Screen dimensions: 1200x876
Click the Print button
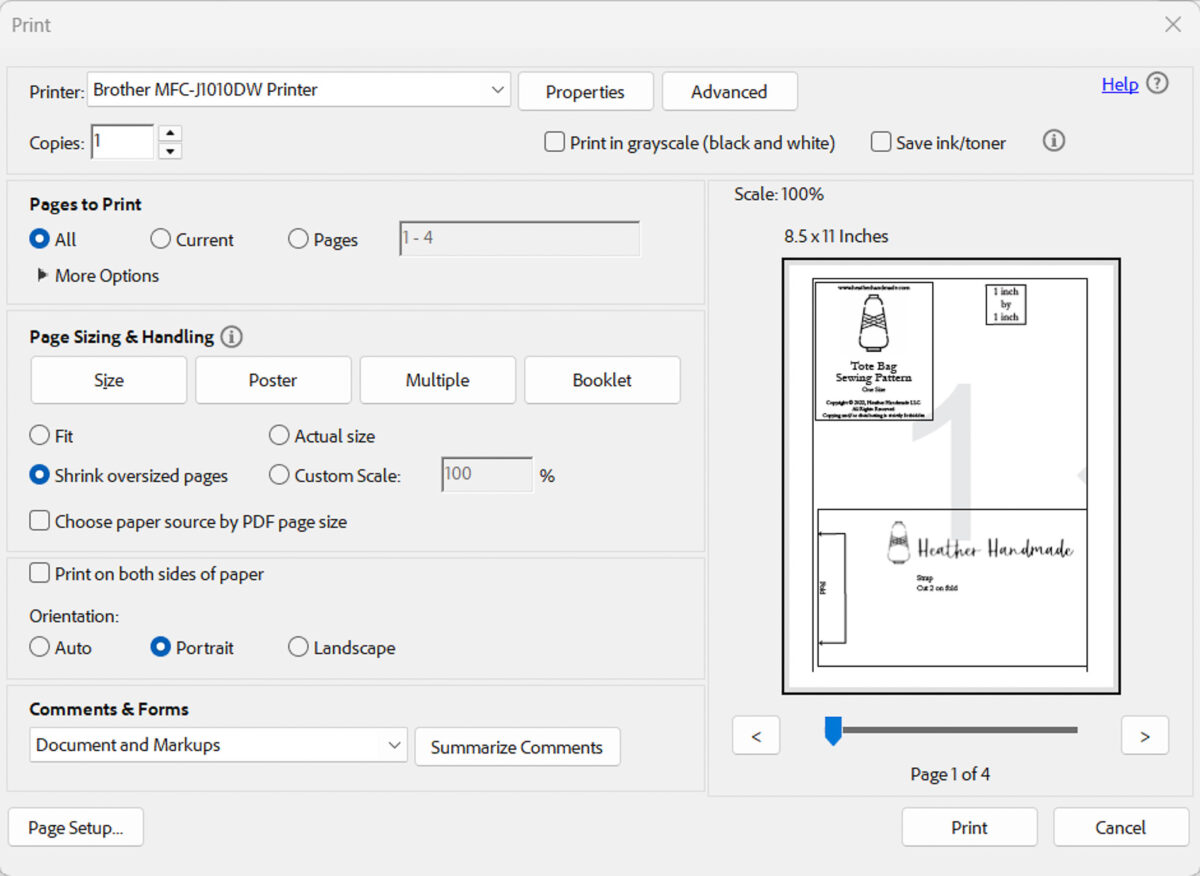coord(969,827)
